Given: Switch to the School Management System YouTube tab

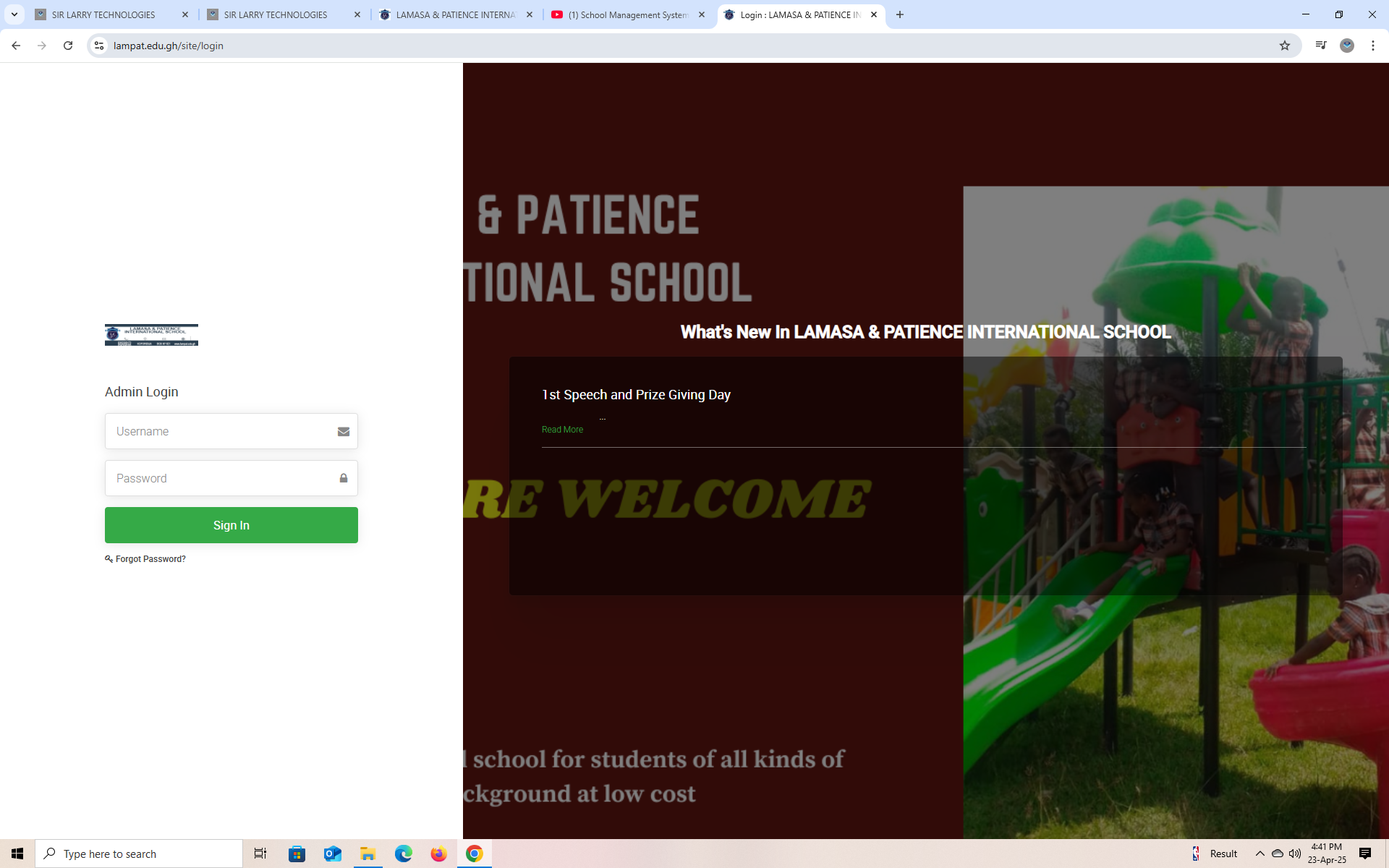Looking at the screenshot, I should [x=626, y=14].
